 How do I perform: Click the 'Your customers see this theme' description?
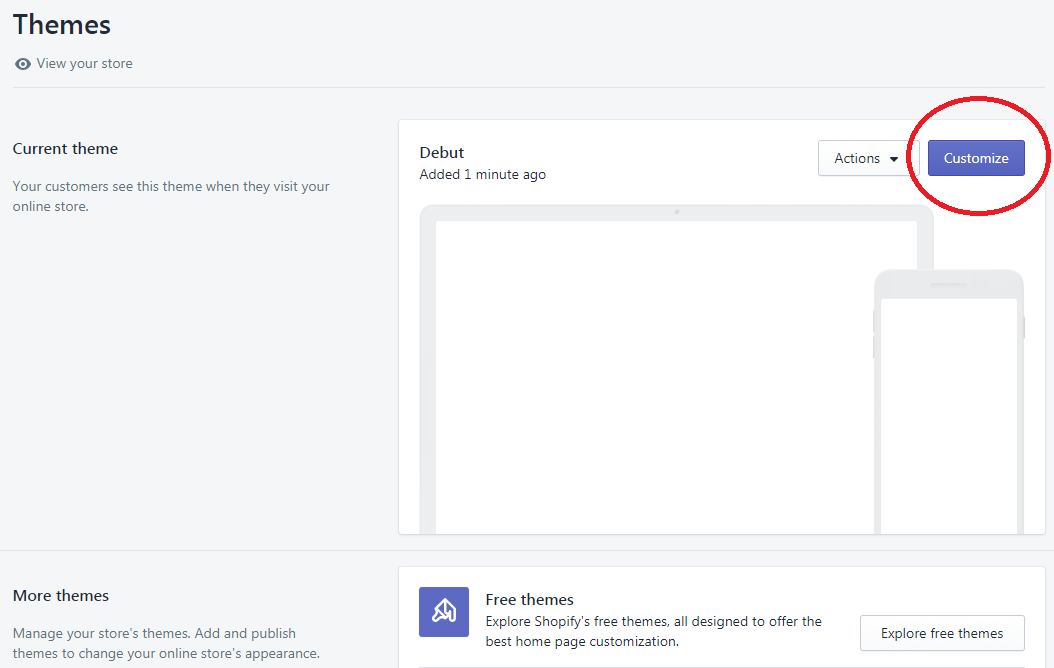click(x=171, y=196)
